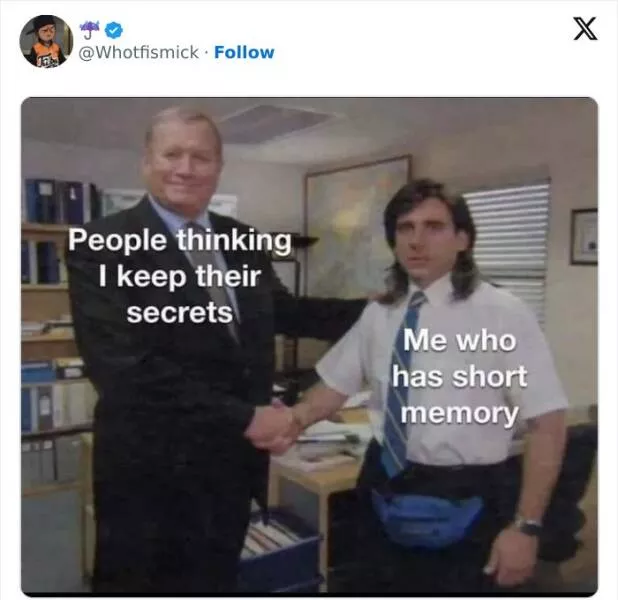618x600 pixels.
Task: Click the small framed picture on right wall
Action: (584, 237)
